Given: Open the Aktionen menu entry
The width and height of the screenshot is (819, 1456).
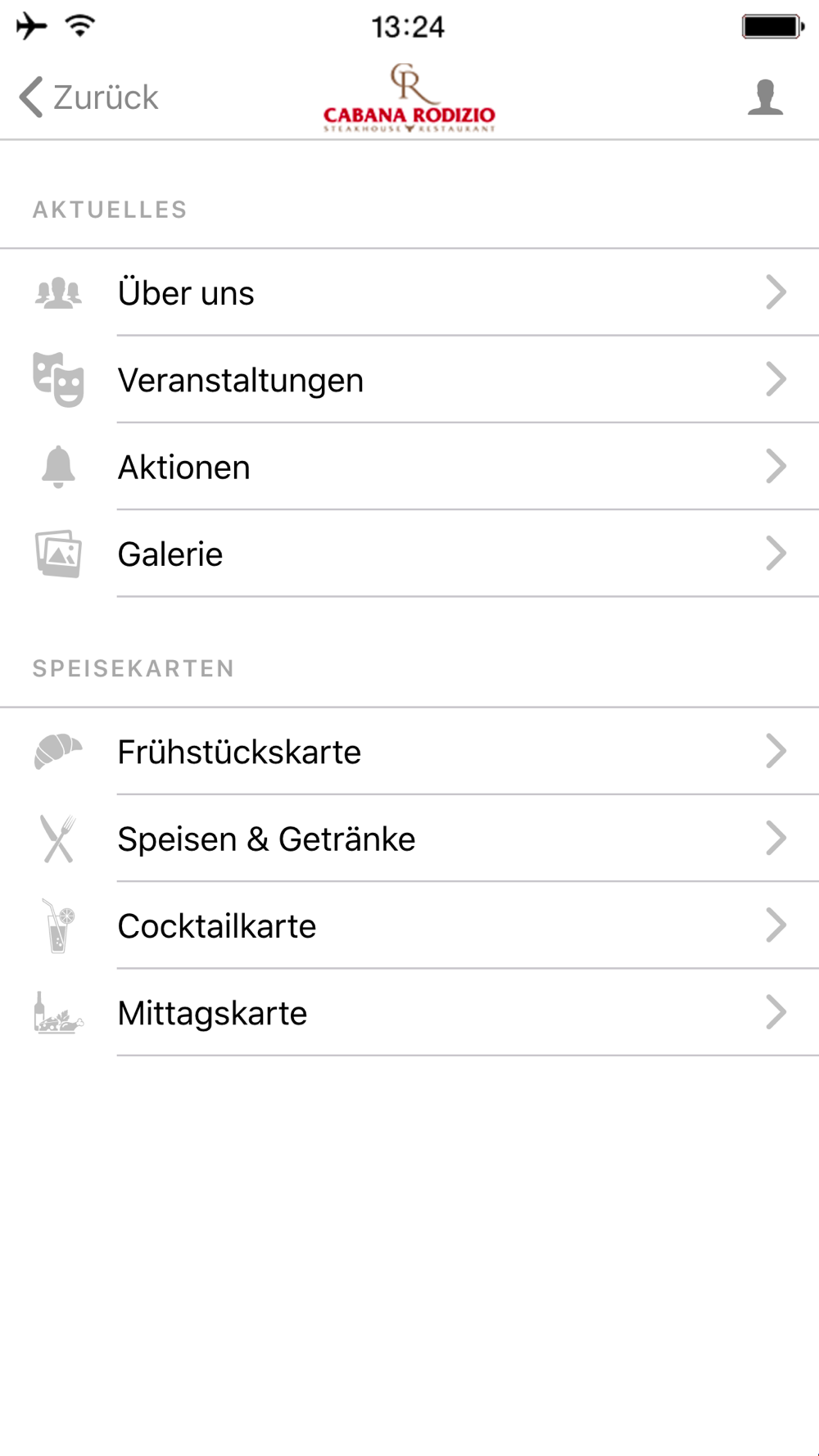Looking at the screenshot, I should coord(184,468).
